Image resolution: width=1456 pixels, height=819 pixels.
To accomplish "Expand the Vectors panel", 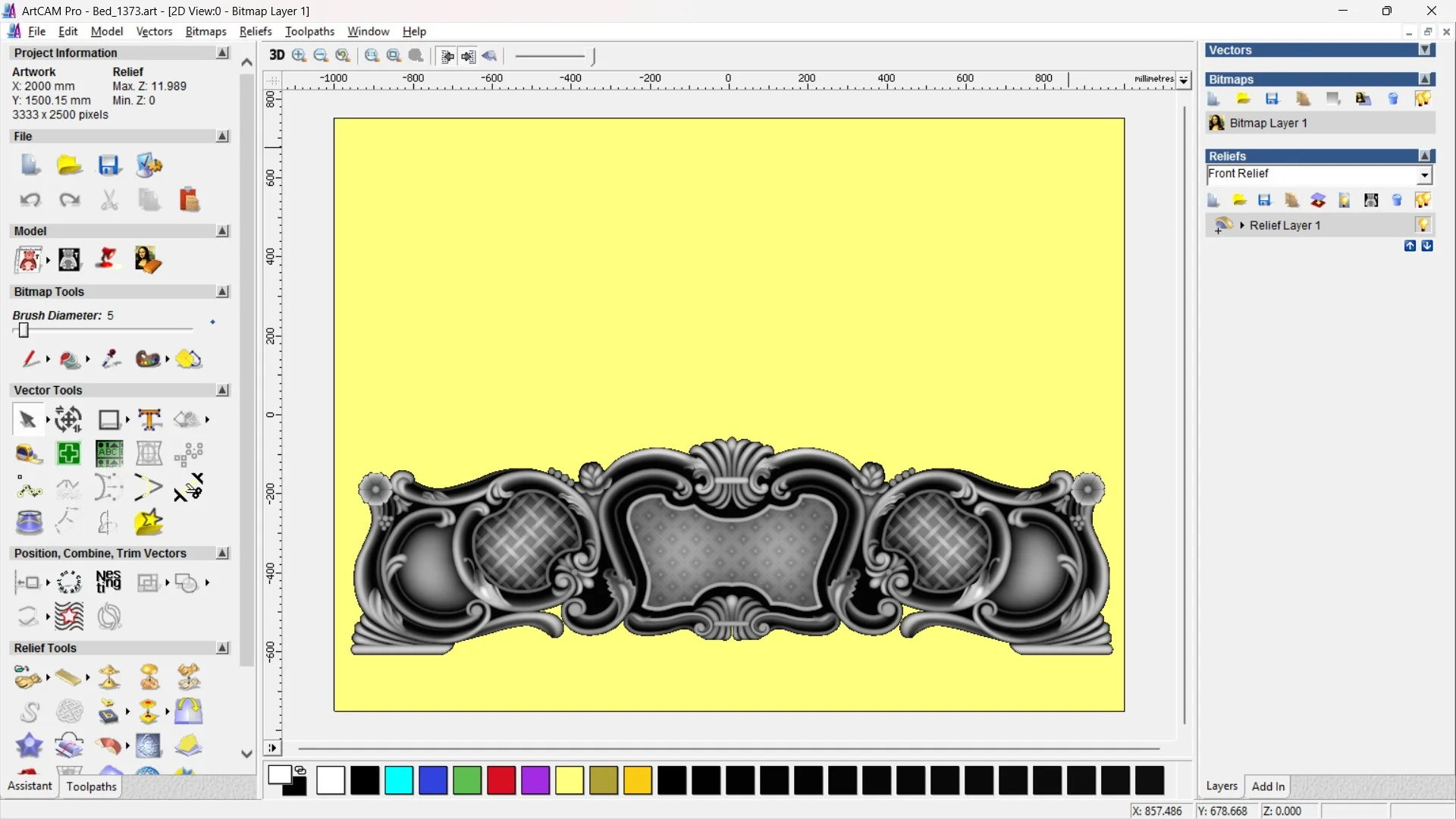I will 1425,50.
